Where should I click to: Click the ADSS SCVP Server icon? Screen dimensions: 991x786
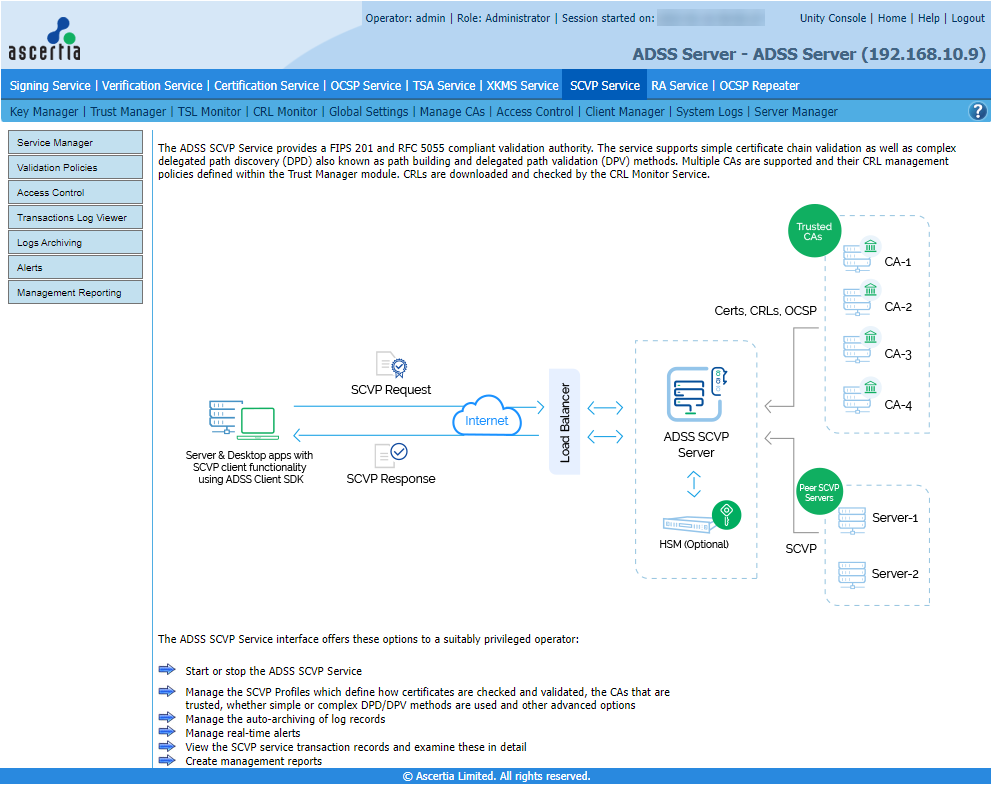696,393
